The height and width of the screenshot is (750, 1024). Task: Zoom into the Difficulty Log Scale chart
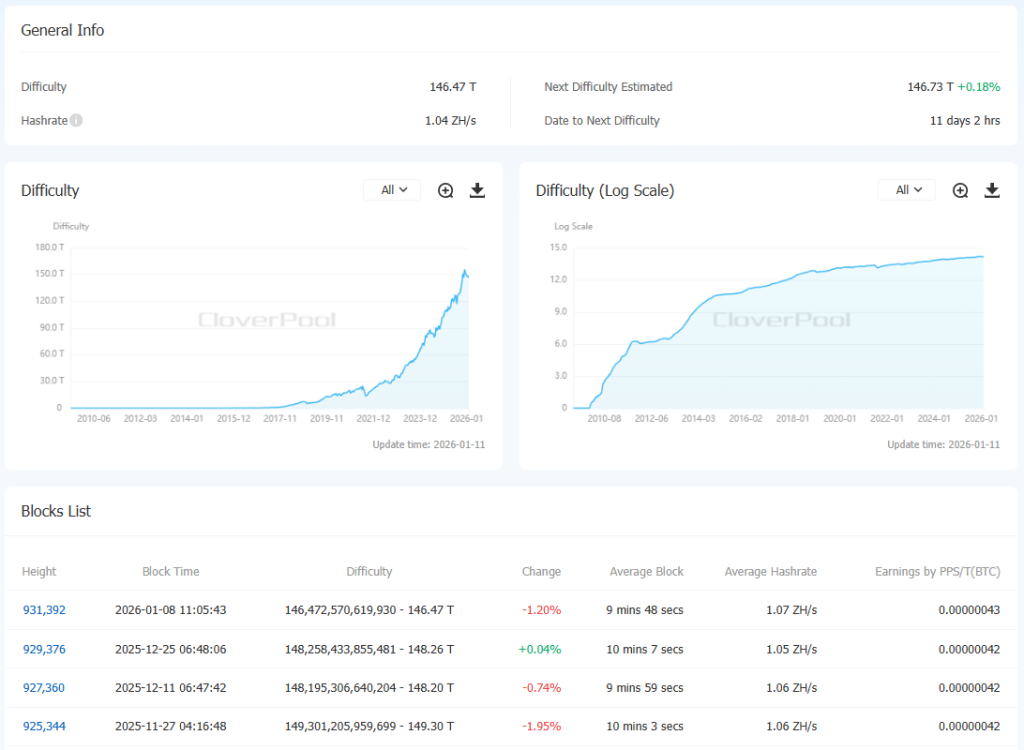pos(960,191)
